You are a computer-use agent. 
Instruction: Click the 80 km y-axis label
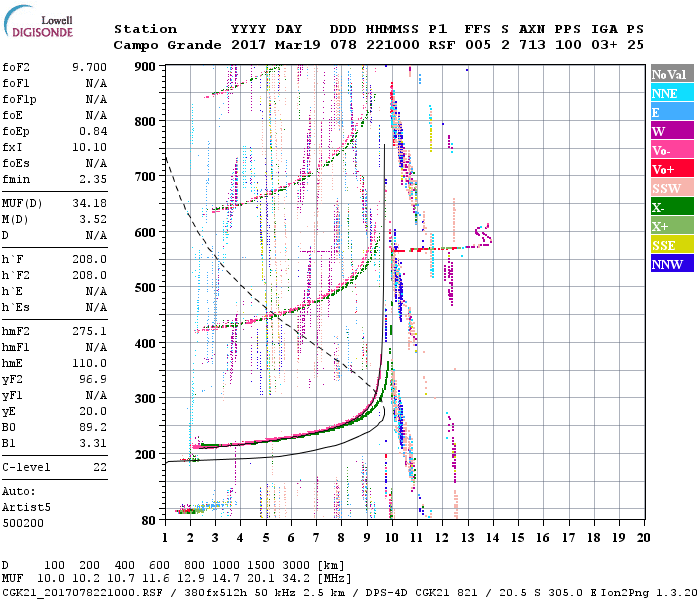click(148, 521)
